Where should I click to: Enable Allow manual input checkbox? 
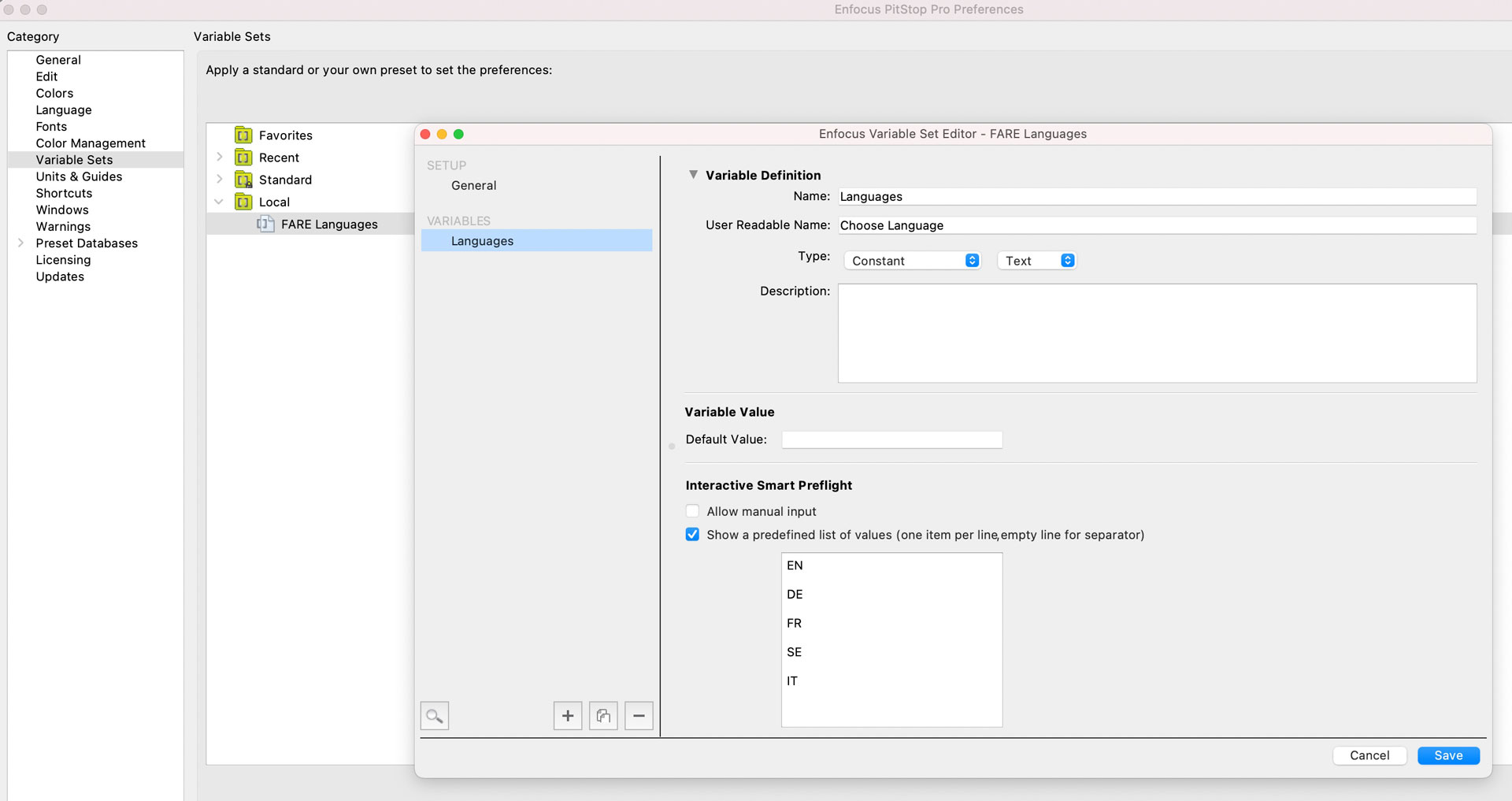pyautogui.click(x=692, y=511)
